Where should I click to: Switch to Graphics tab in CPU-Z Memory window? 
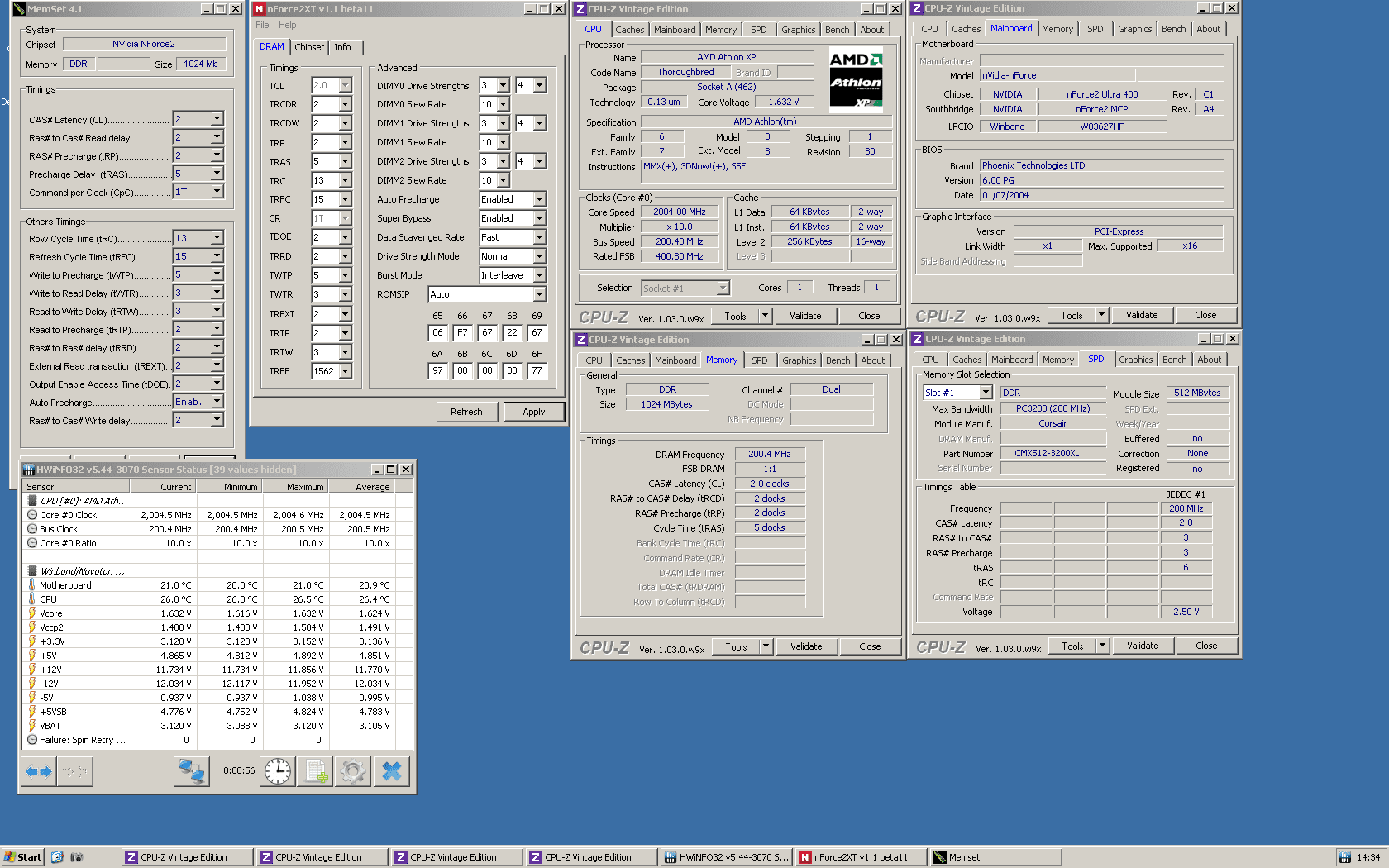[x=799, y=360]
